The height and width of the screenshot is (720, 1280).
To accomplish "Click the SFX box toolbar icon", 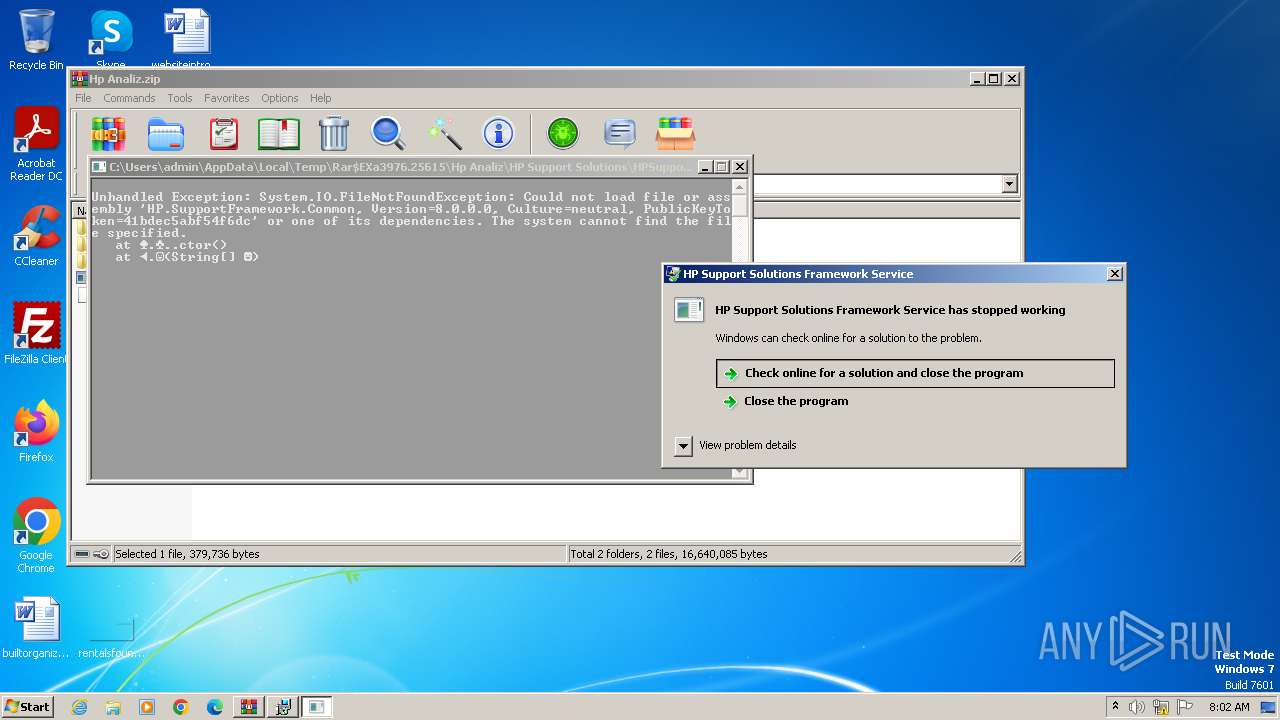I will pyautogui.click(x=675, y=133).
